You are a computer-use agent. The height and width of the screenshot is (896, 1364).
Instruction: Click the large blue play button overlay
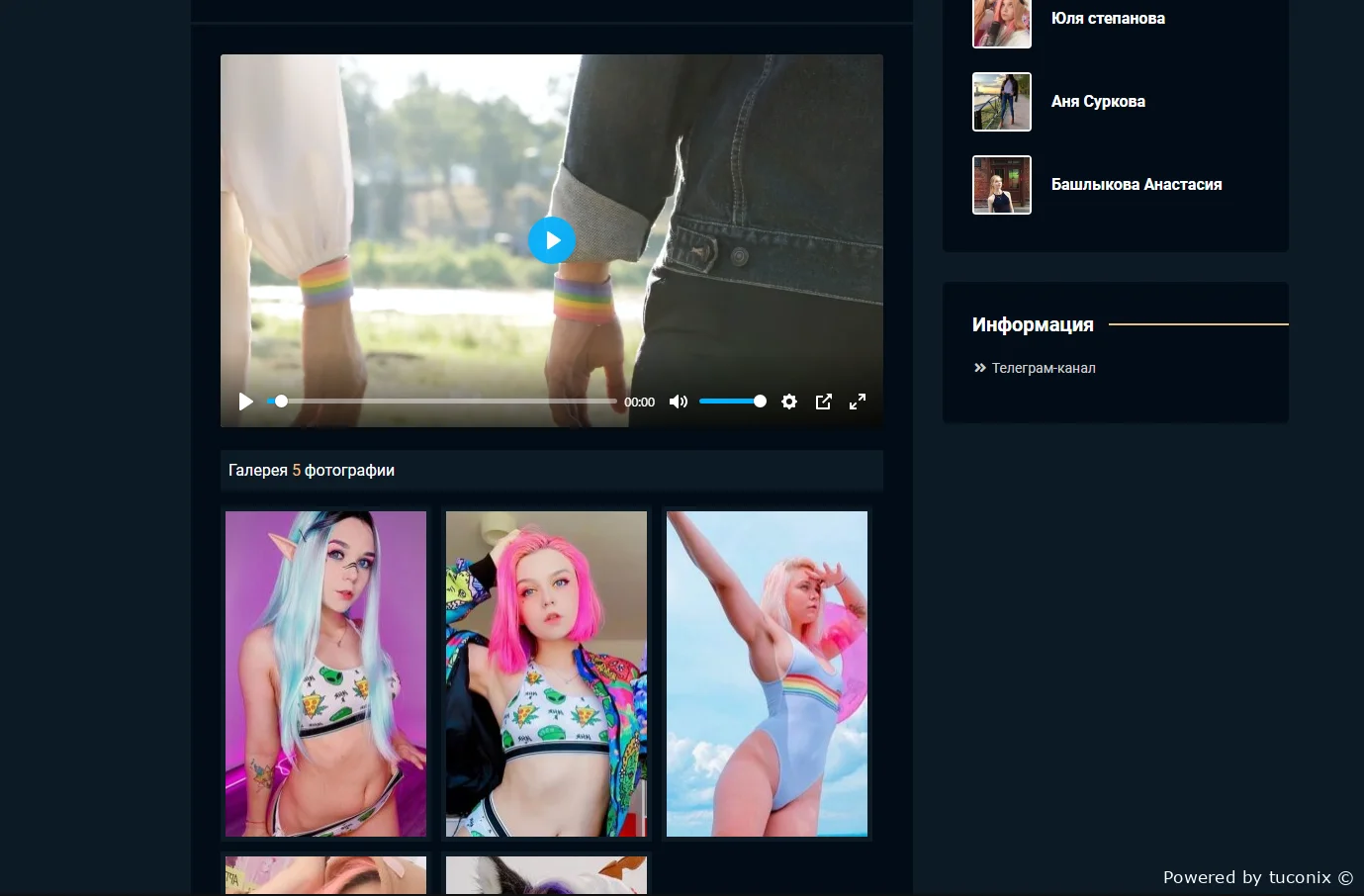(x=552, y=240)
